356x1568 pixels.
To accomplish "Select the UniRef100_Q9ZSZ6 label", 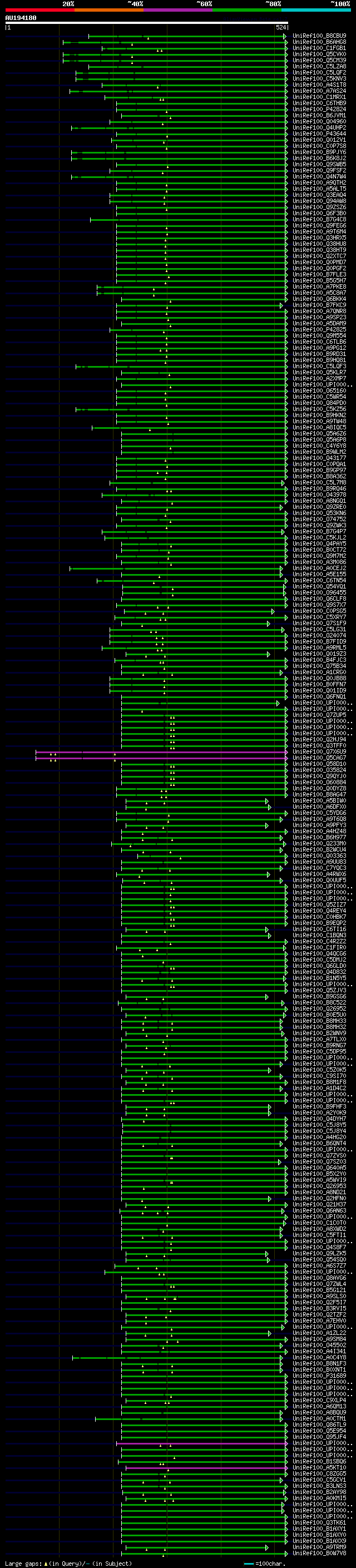I will coord(319,207).
